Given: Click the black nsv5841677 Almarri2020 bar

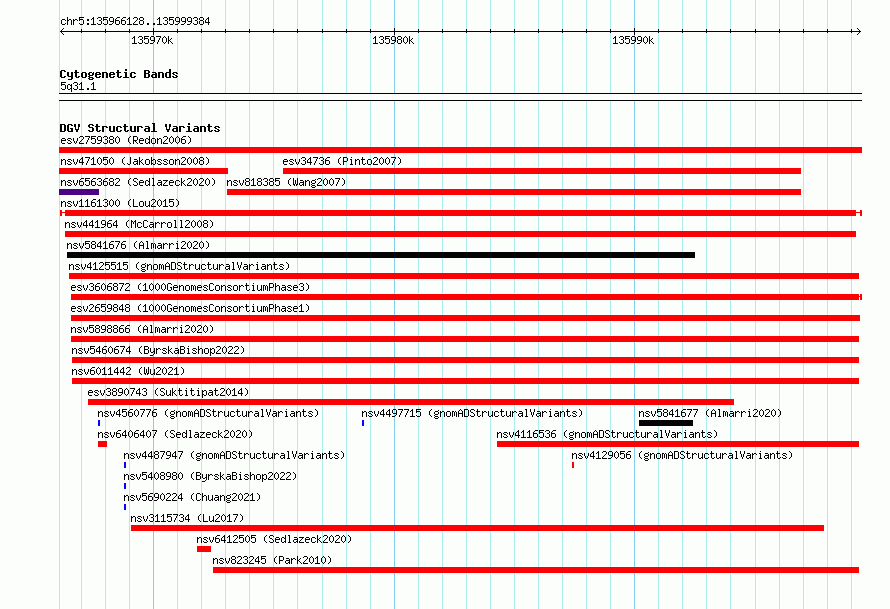Looking at the screenshot, I should pos(666,423).
